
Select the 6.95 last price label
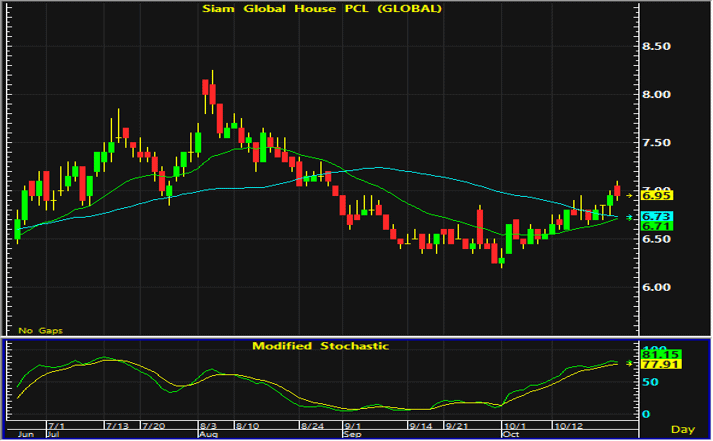click(657, 195)
